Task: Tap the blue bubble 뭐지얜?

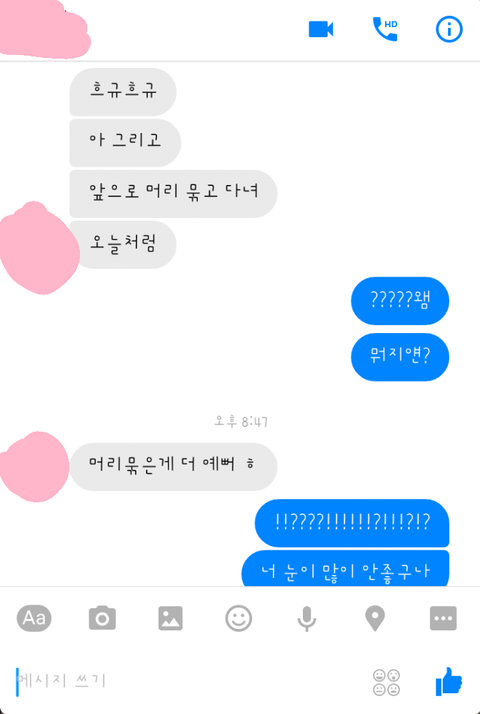Action: [x=400, y=357]
